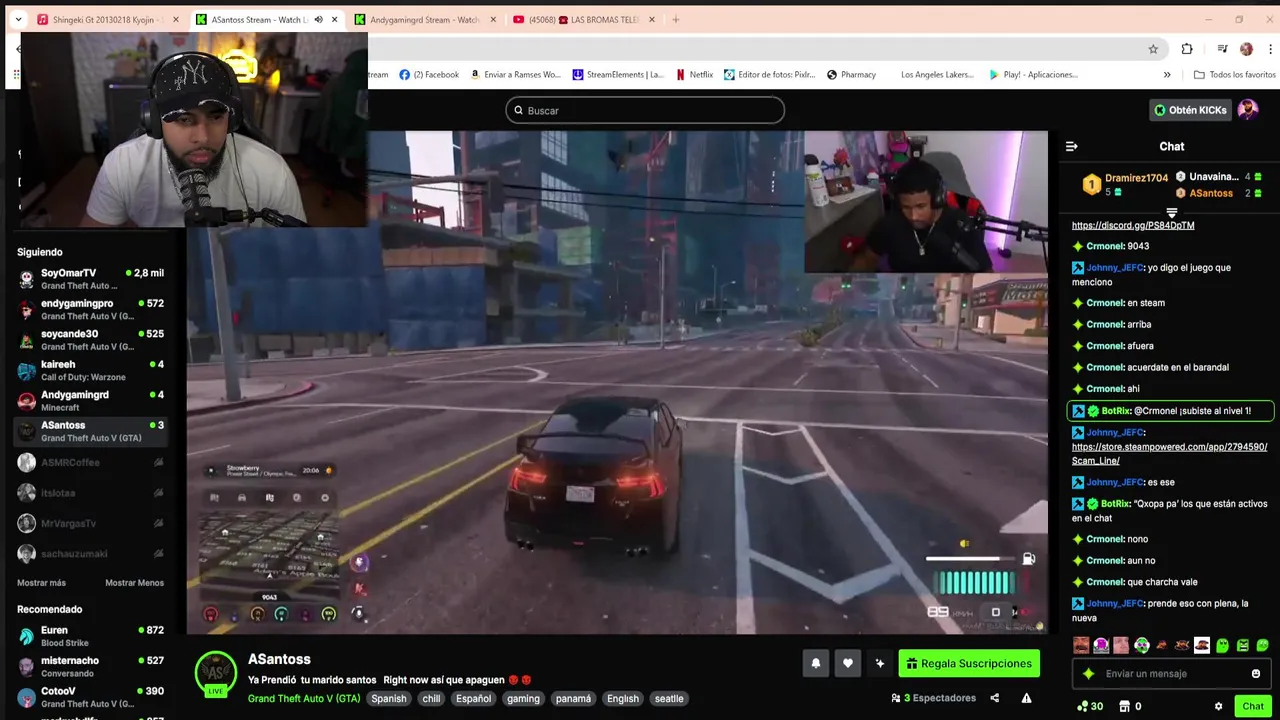Expand hidden bookmarks with double chevron
The width and height of the screenshot is (1280, 720).
click(1167, 74)
